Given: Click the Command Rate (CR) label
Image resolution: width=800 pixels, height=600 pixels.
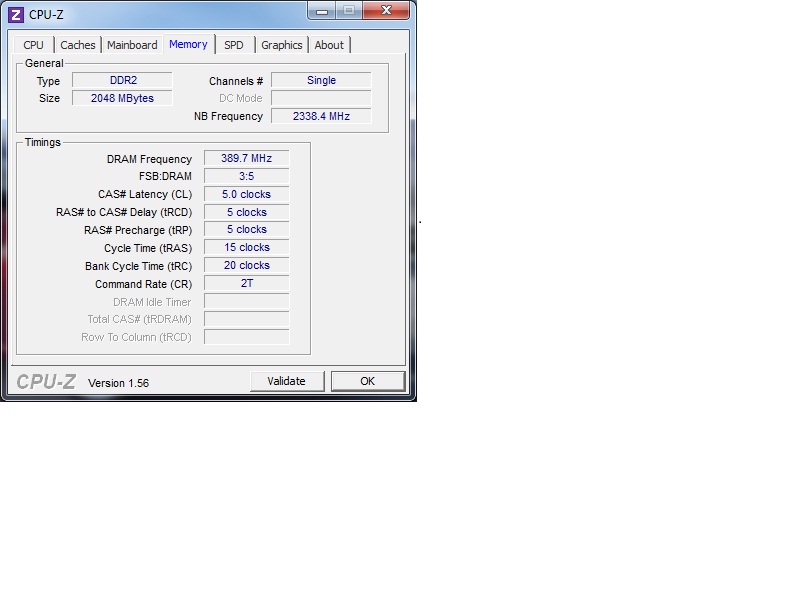Looking at the screenshot, I should [x=143, y=284].
